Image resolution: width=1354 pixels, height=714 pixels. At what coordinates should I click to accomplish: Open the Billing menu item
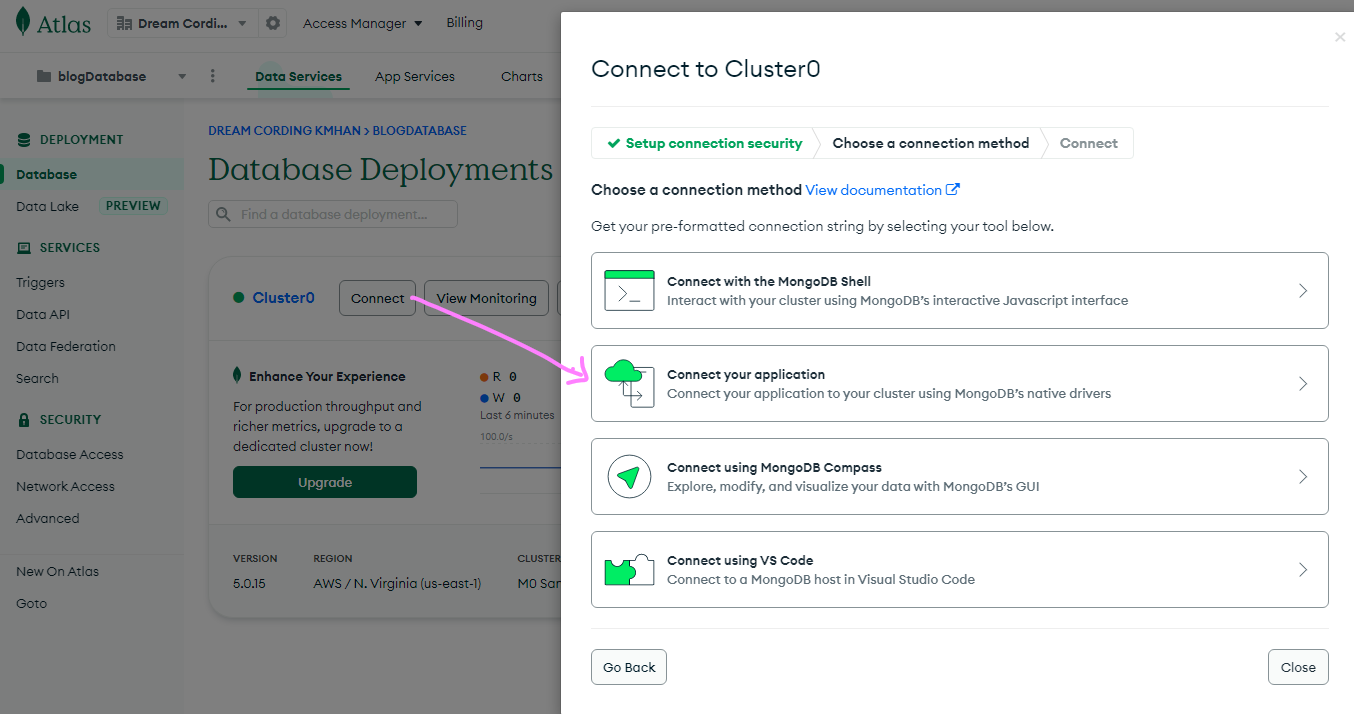464,22
